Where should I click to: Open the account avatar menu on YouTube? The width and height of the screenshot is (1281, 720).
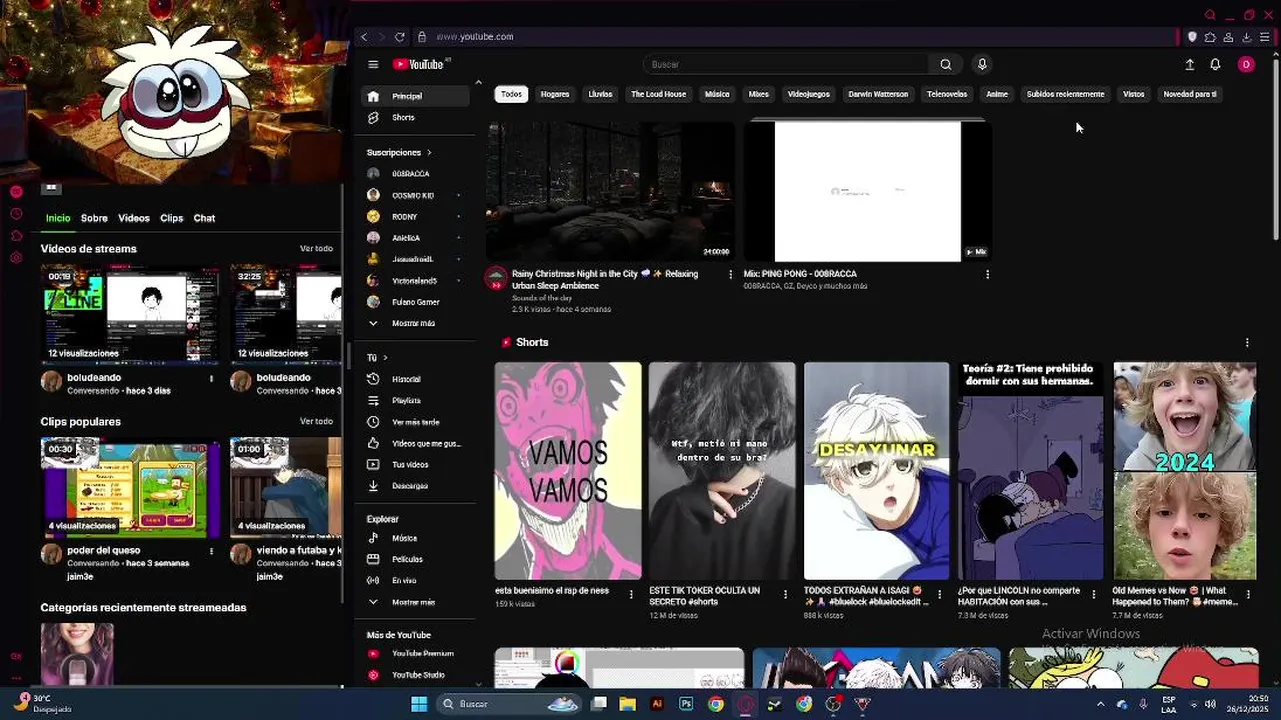[1246, 64]
